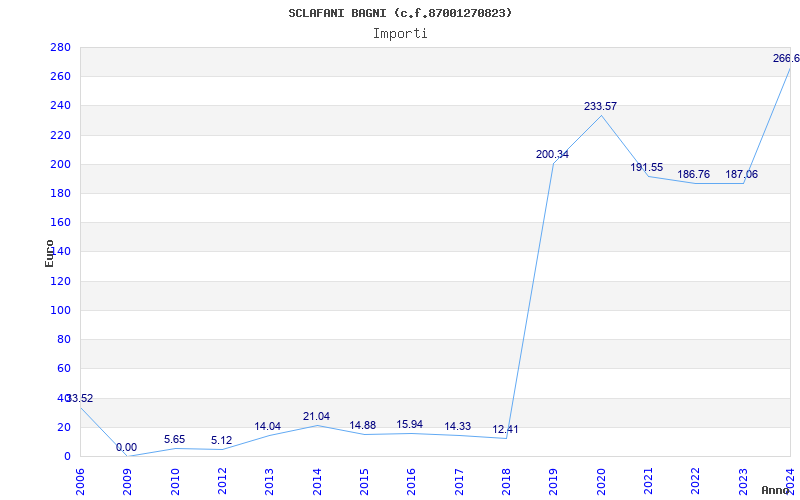
Task: Click the 2021 year label
Action: click(648, 482)
